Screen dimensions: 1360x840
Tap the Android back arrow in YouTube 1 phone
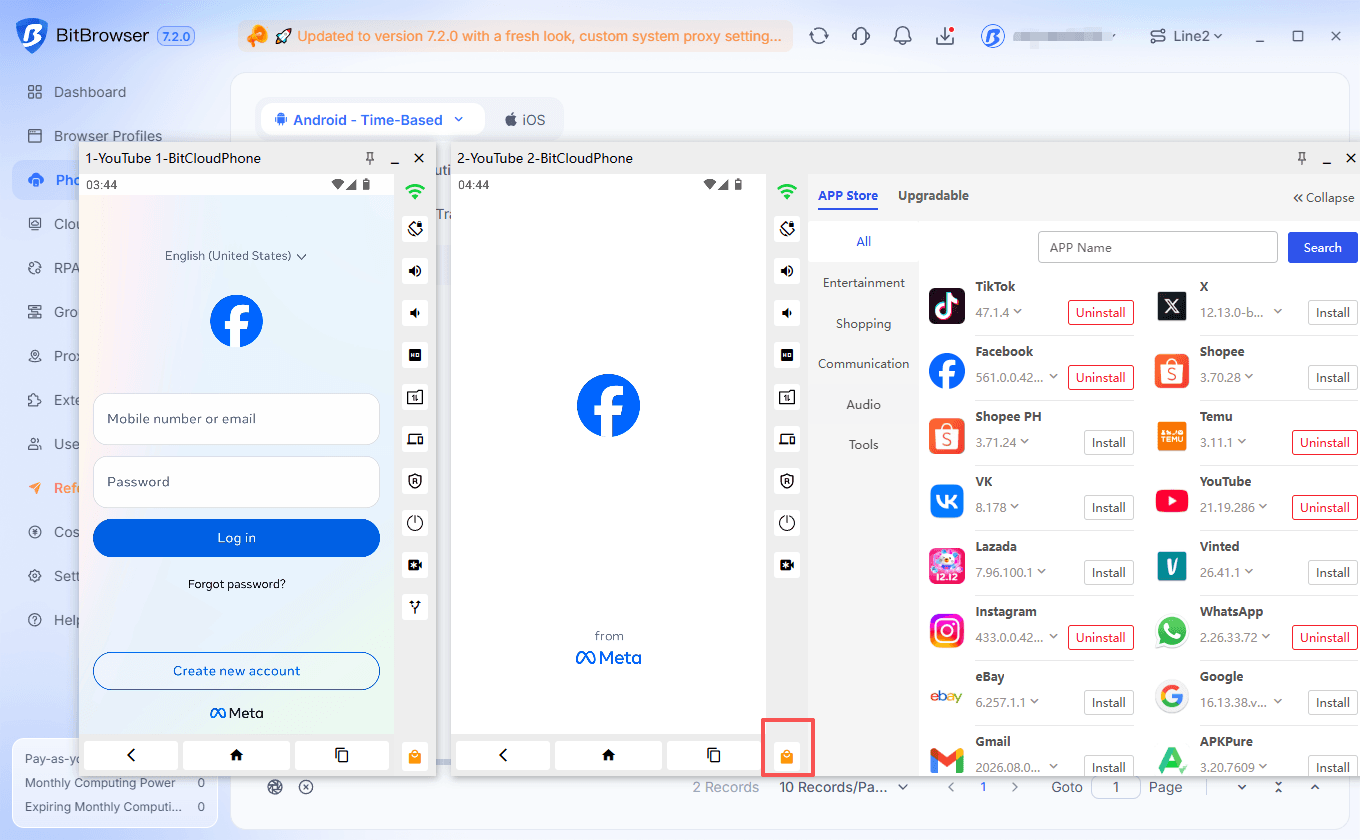tap(131, 756)
